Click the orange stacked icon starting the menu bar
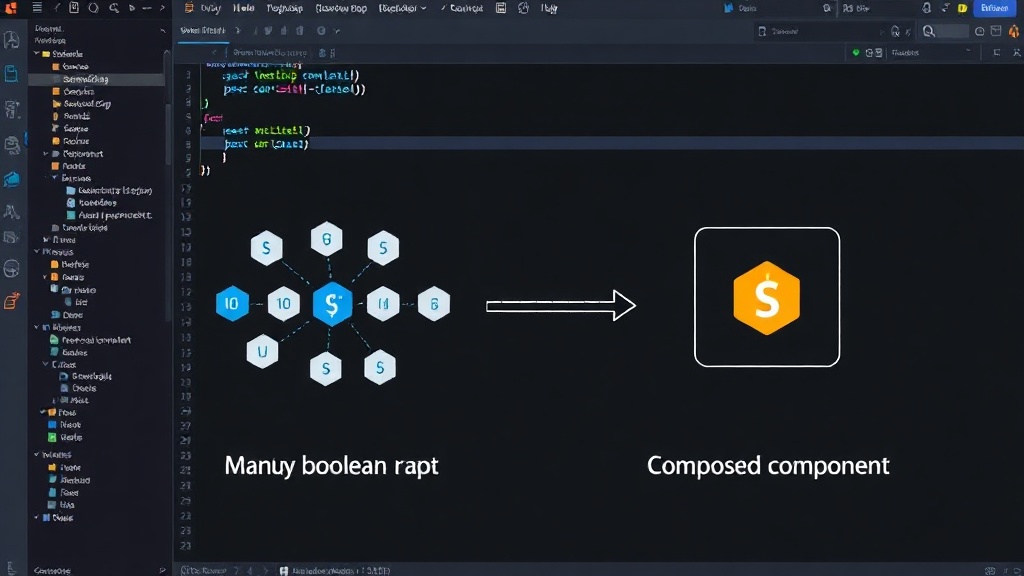The height and width of the screenshot is (576, 1024). [x=189, y=8]
